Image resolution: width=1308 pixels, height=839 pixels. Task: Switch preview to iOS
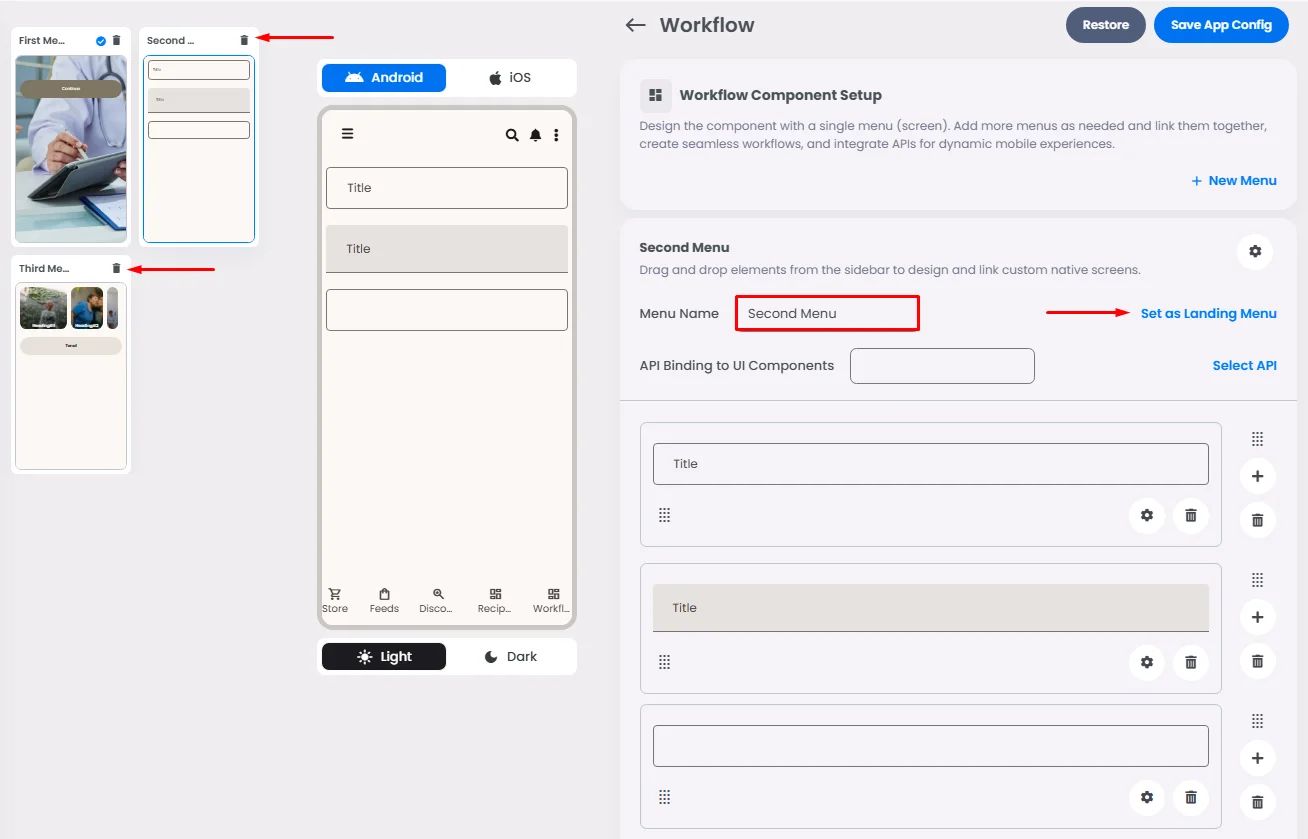[x=510, y=77]
